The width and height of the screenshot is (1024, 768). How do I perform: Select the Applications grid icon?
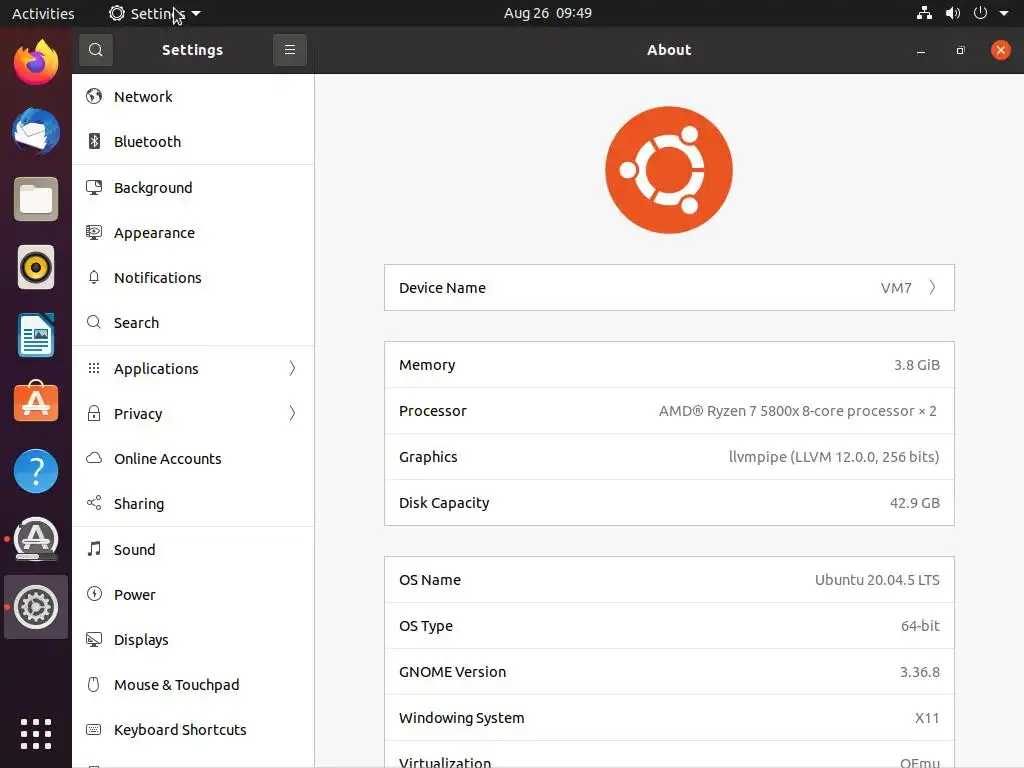coord(94,368)
